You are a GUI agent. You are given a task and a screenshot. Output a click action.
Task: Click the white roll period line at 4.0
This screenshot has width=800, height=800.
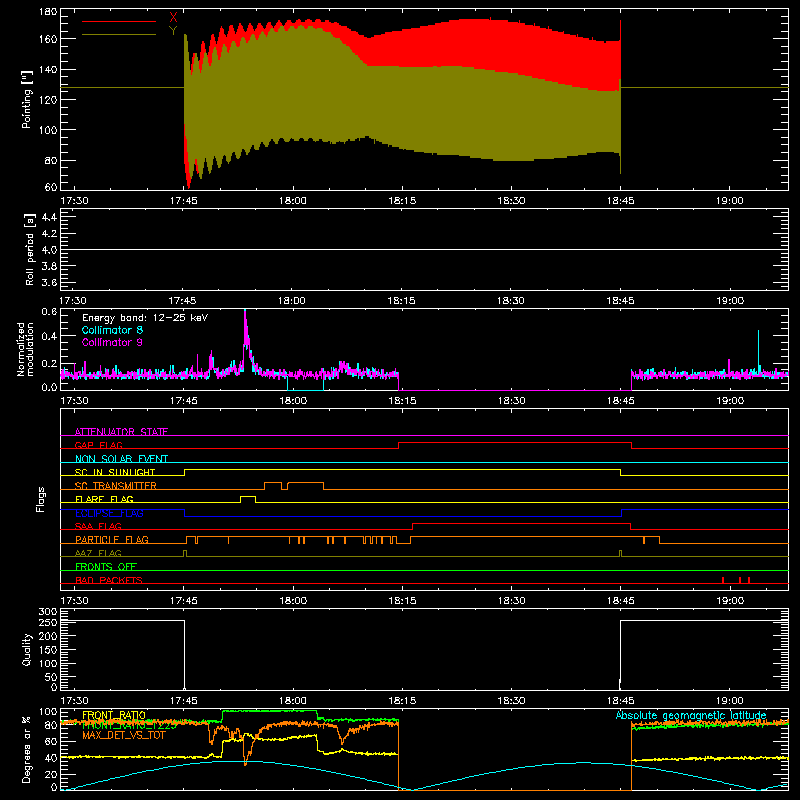[424, 249]
